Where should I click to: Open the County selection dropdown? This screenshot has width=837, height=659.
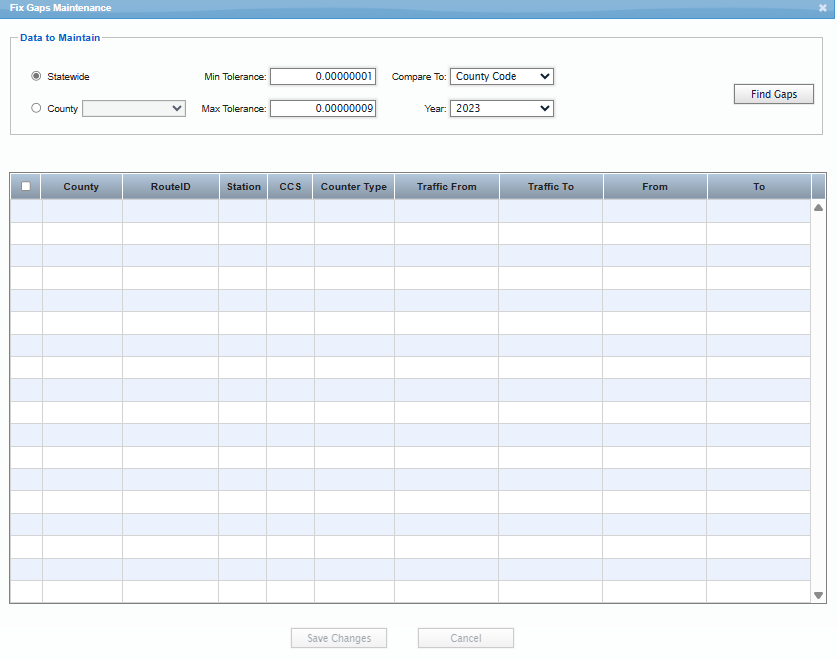pyautogui.click(x=133, y=108)
